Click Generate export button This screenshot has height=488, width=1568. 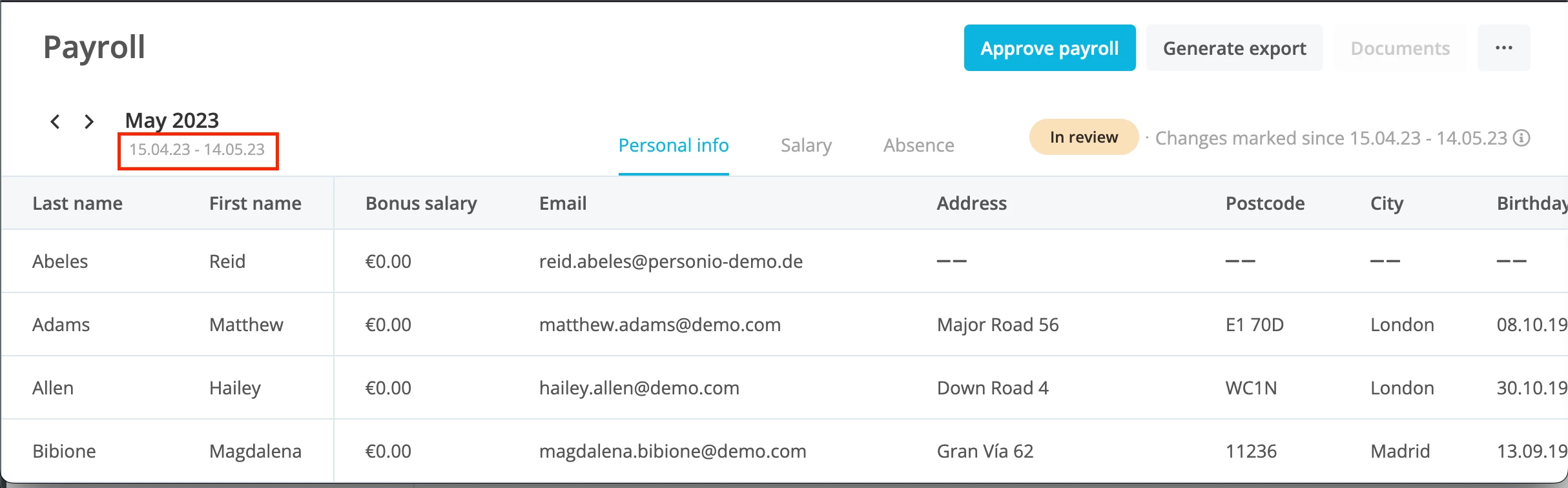coord(1235,48)
